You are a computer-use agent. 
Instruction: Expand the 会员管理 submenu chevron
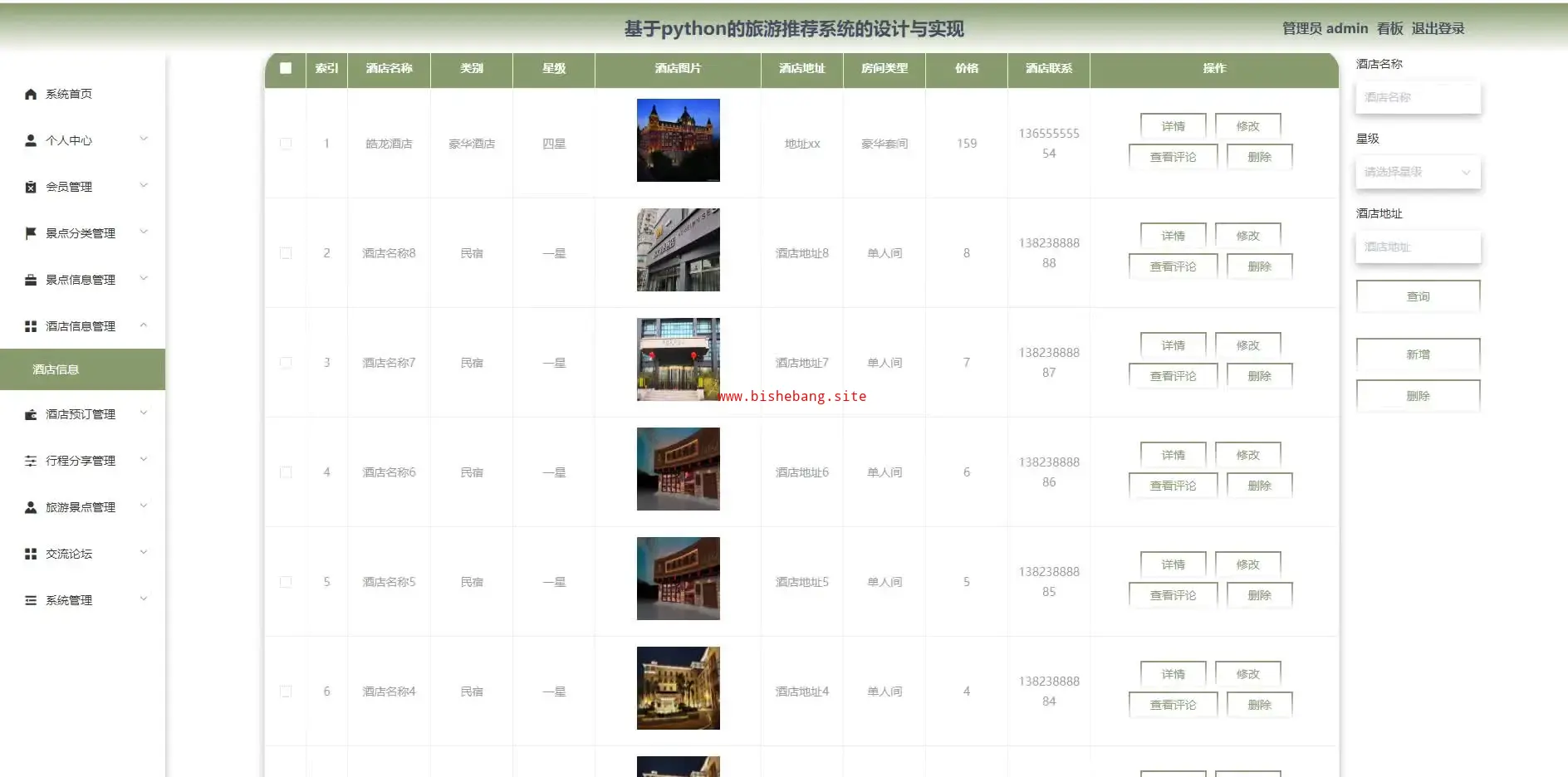[x=144, y=185]
